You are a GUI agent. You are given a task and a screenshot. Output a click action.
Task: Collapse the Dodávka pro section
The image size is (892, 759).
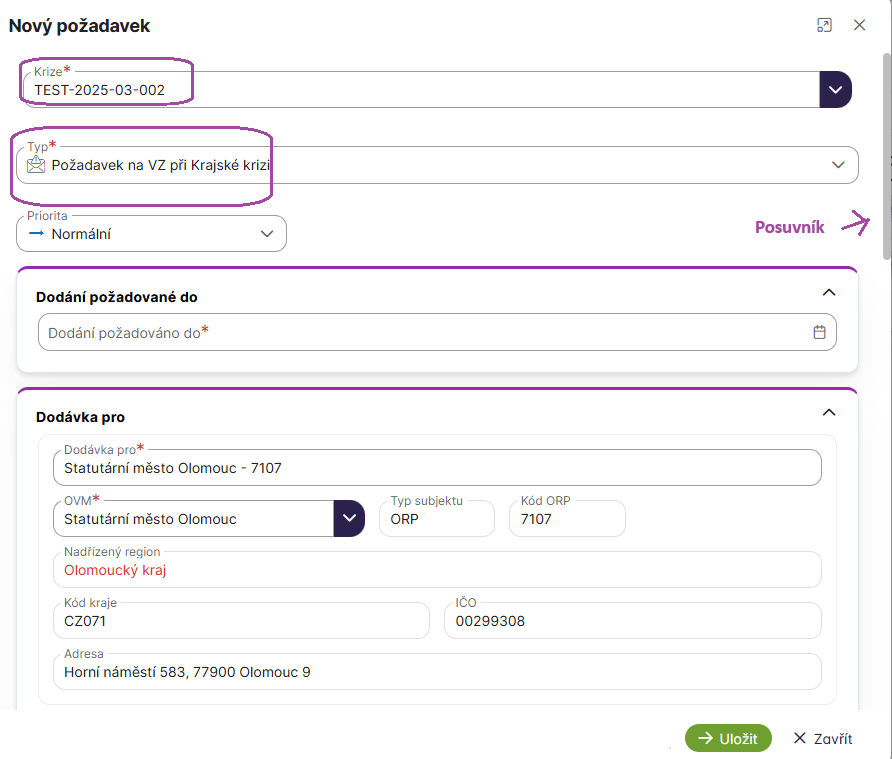coord(827,412)
